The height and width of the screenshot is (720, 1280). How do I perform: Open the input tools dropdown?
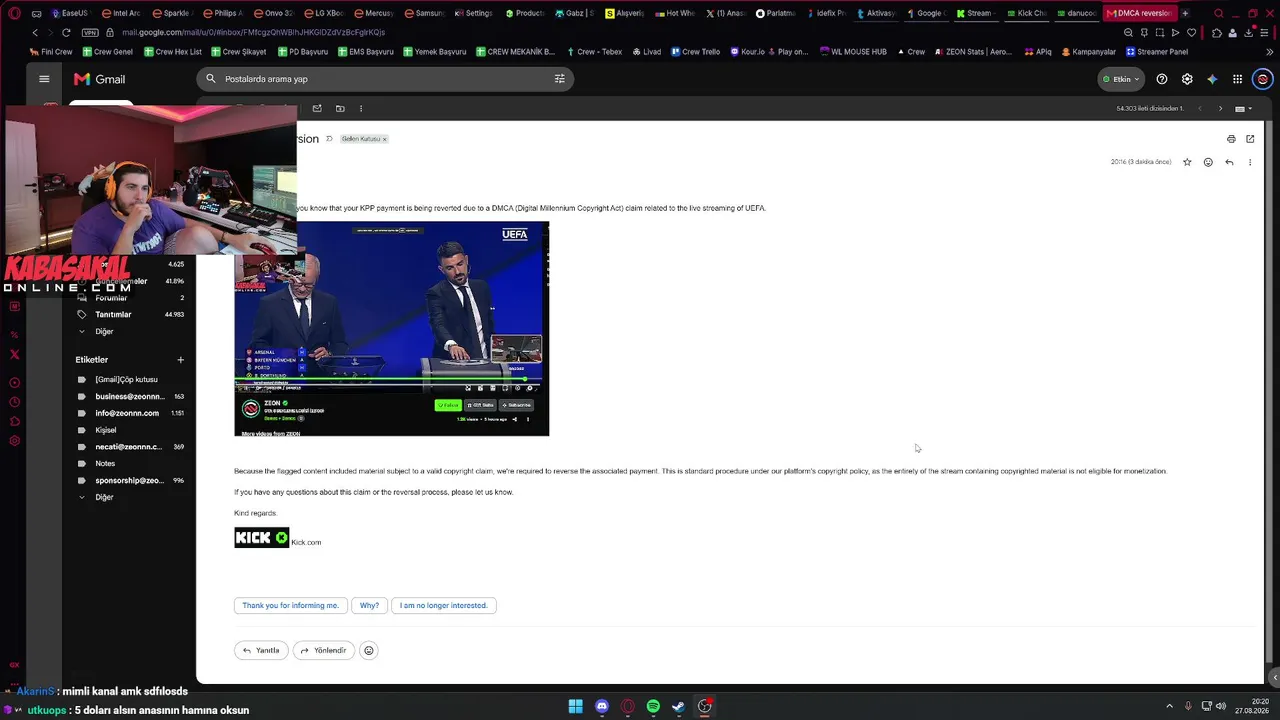click(1242, 108)
